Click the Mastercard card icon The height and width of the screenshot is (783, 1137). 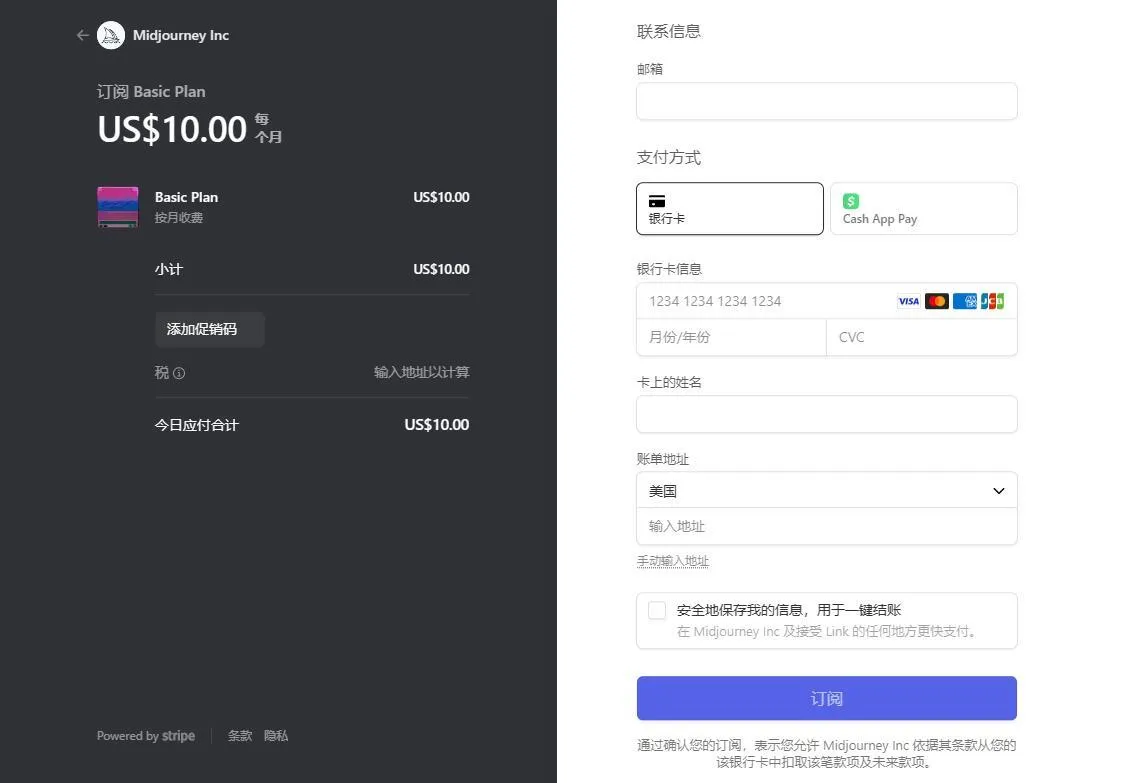(x=937, y=301)
